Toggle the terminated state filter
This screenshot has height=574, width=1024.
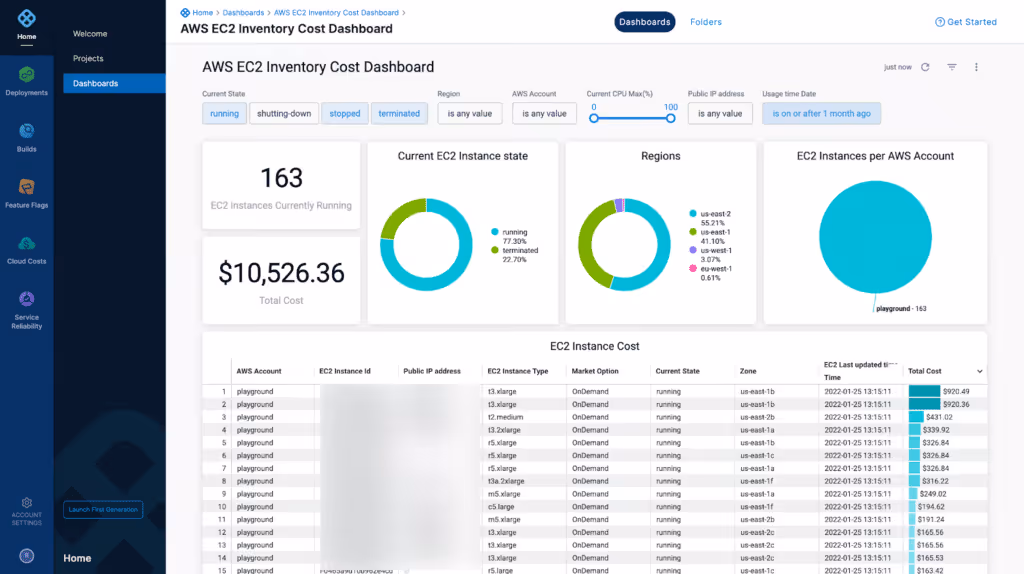coord(399,114)
